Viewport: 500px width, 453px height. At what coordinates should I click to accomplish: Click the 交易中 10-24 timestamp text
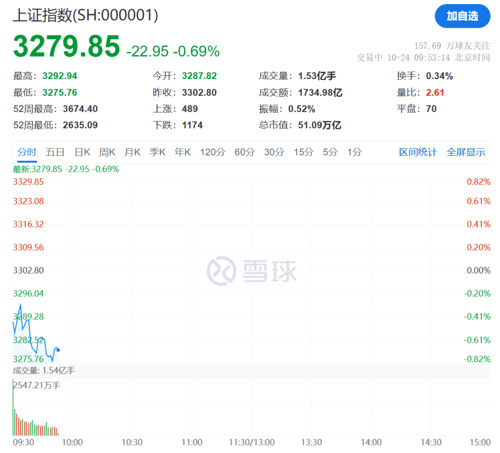(423, 58)
